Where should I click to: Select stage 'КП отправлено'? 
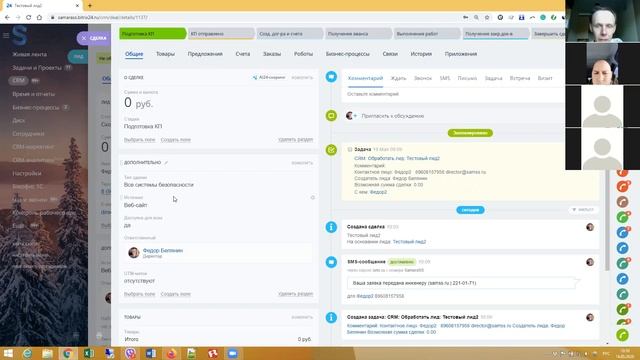click(221, 33)
